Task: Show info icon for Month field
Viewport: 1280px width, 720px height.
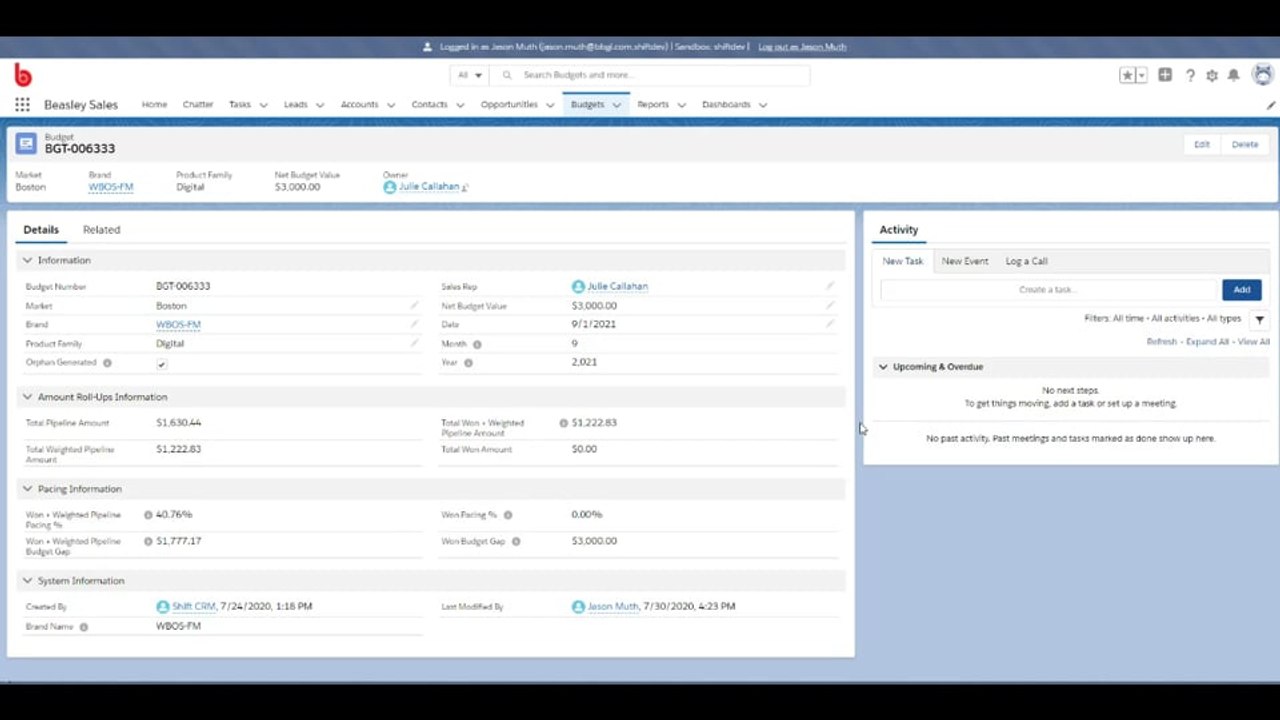Action: 477,344
